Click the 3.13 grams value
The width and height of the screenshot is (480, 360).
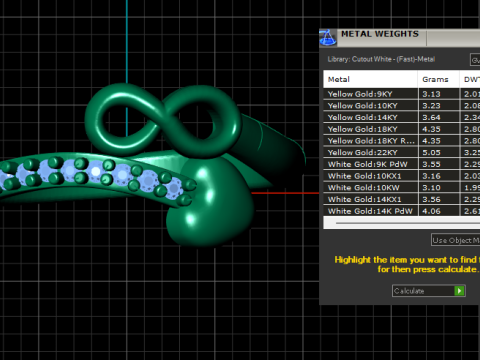[431, 94]
